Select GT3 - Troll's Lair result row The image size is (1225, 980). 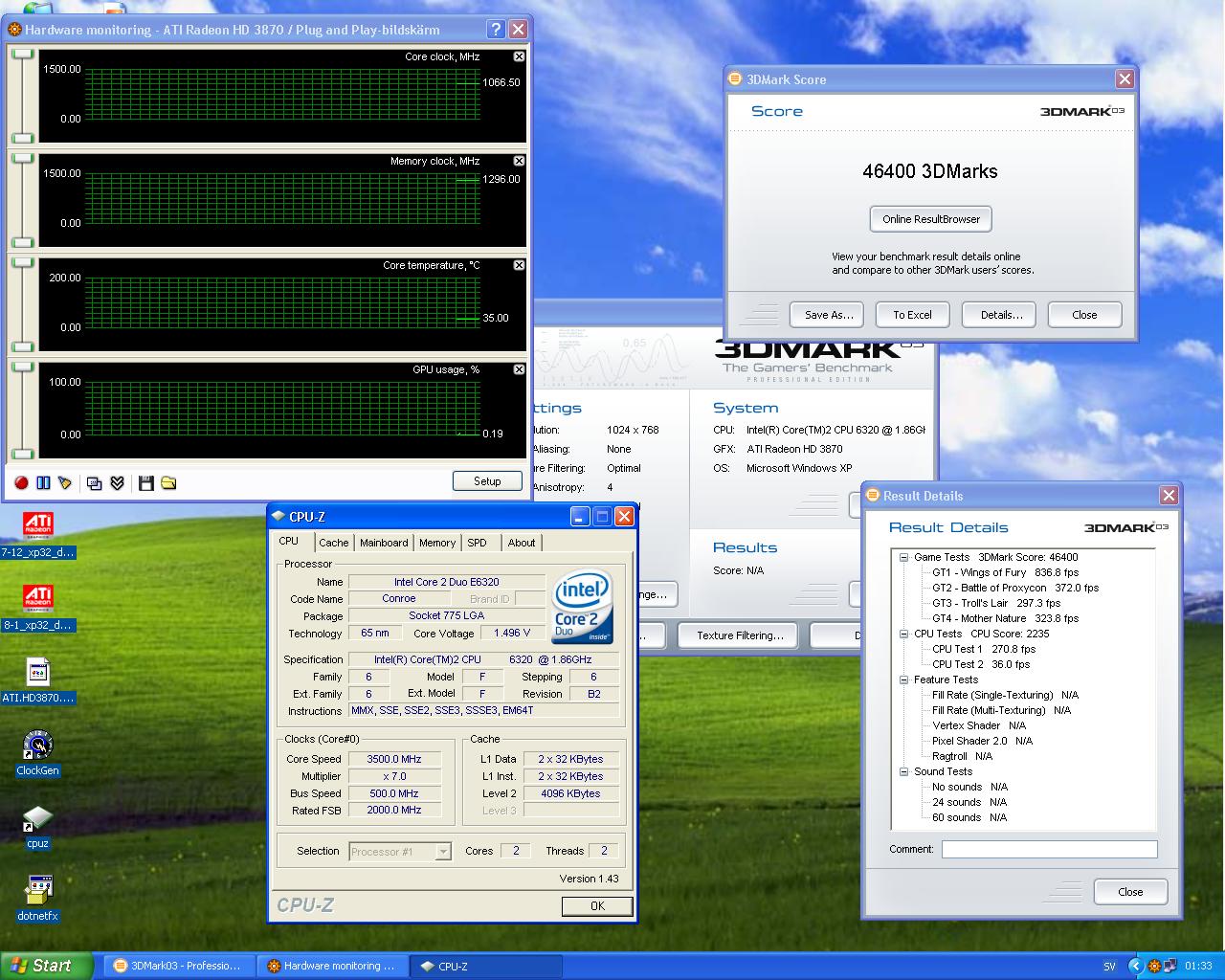[996, 603]
